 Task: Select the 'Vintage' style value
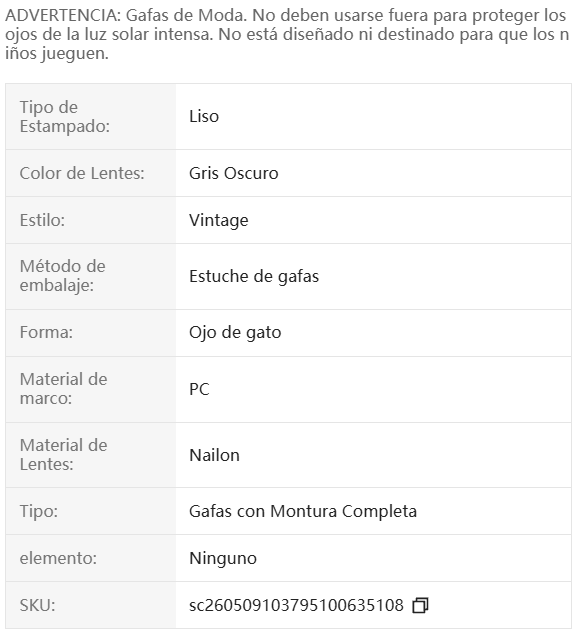click(219, 220)
